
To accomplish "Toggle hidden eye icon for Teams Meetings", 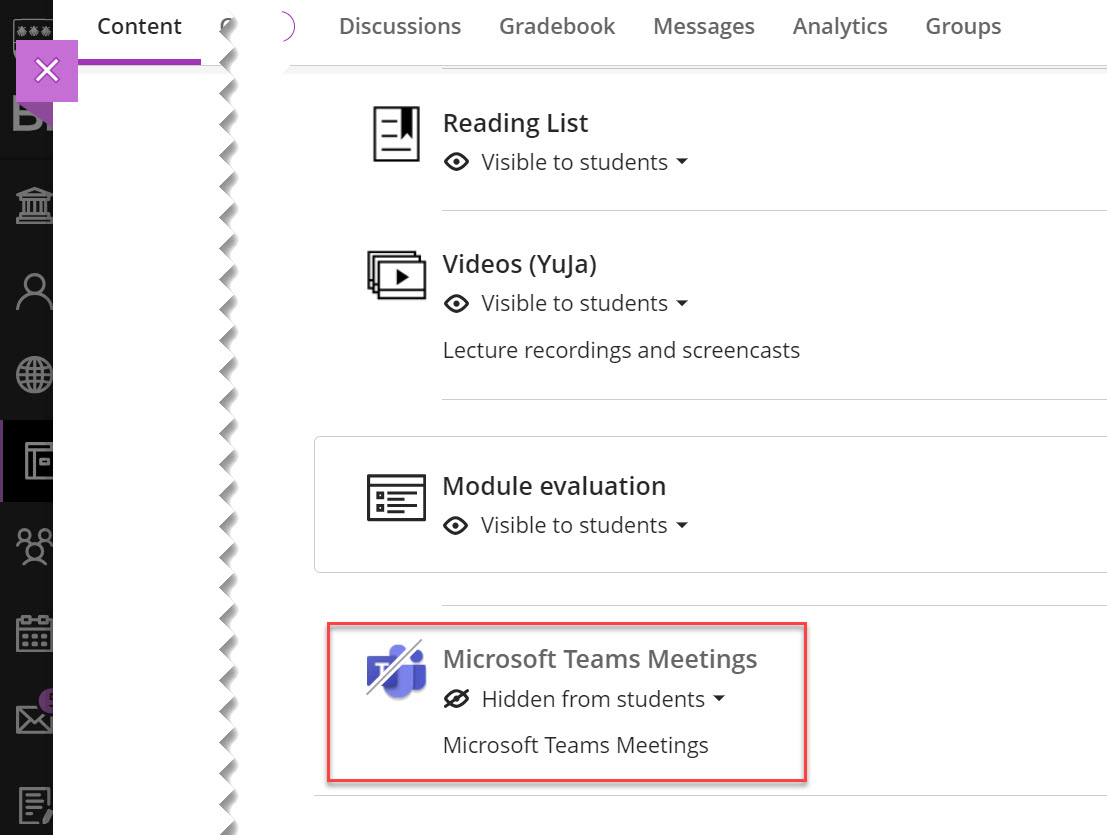I will 457,699.
